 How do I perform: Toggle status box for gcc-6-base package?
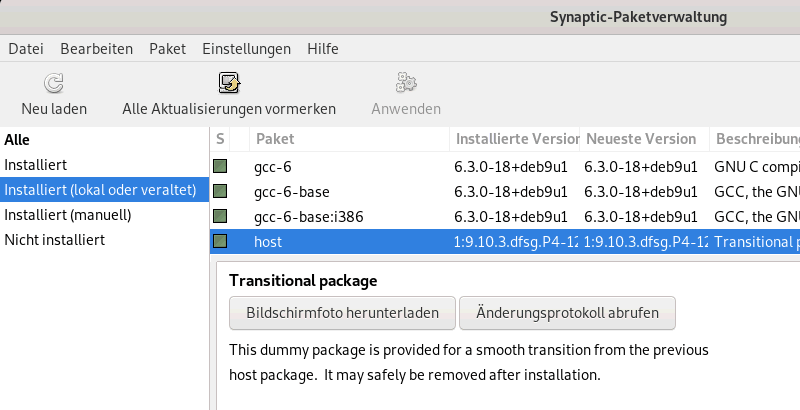[220, 190]
